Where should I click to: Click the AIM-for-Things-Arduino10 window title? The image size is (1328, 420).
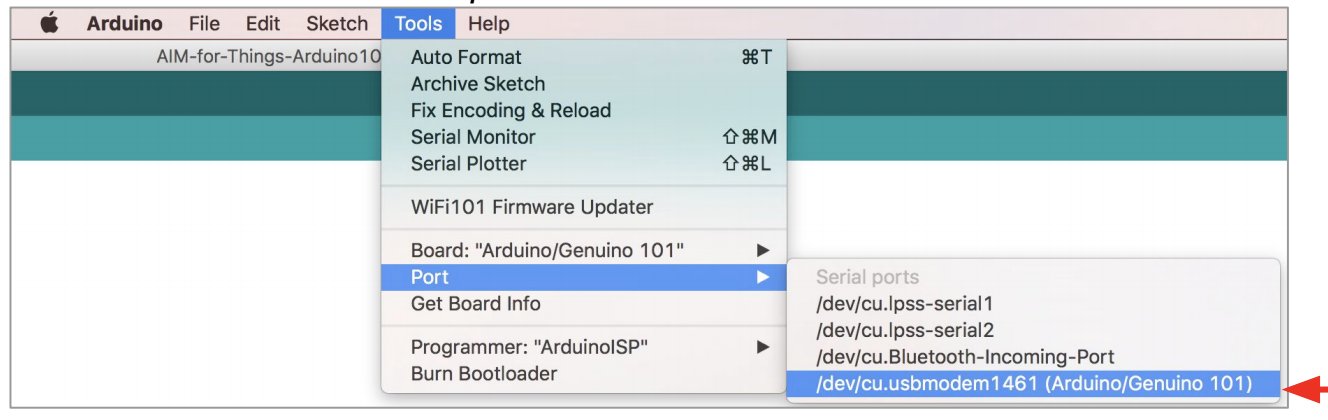(269, 56)
